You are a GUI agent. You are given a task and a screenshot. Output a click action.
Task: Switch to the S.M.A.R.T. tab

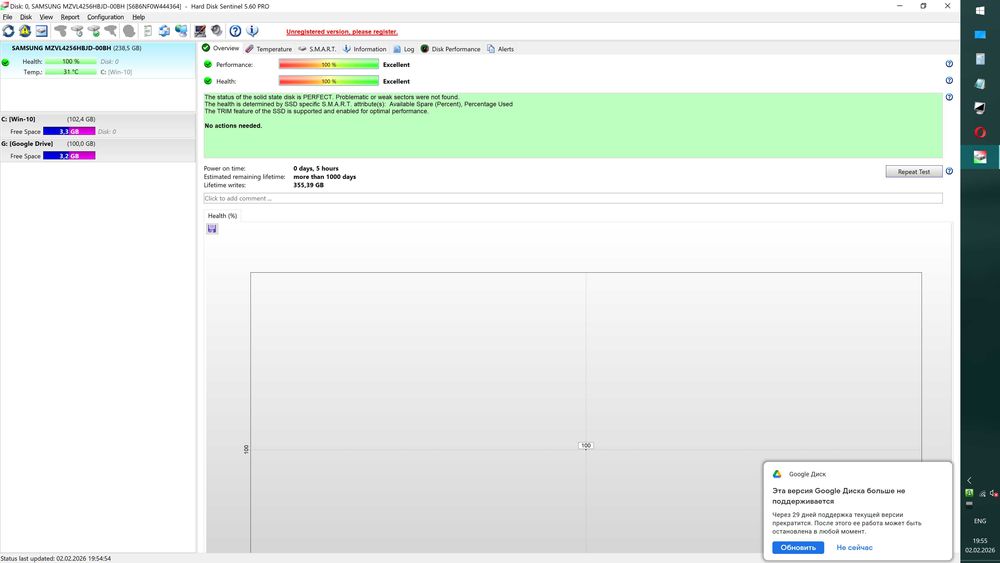[317, 49]
